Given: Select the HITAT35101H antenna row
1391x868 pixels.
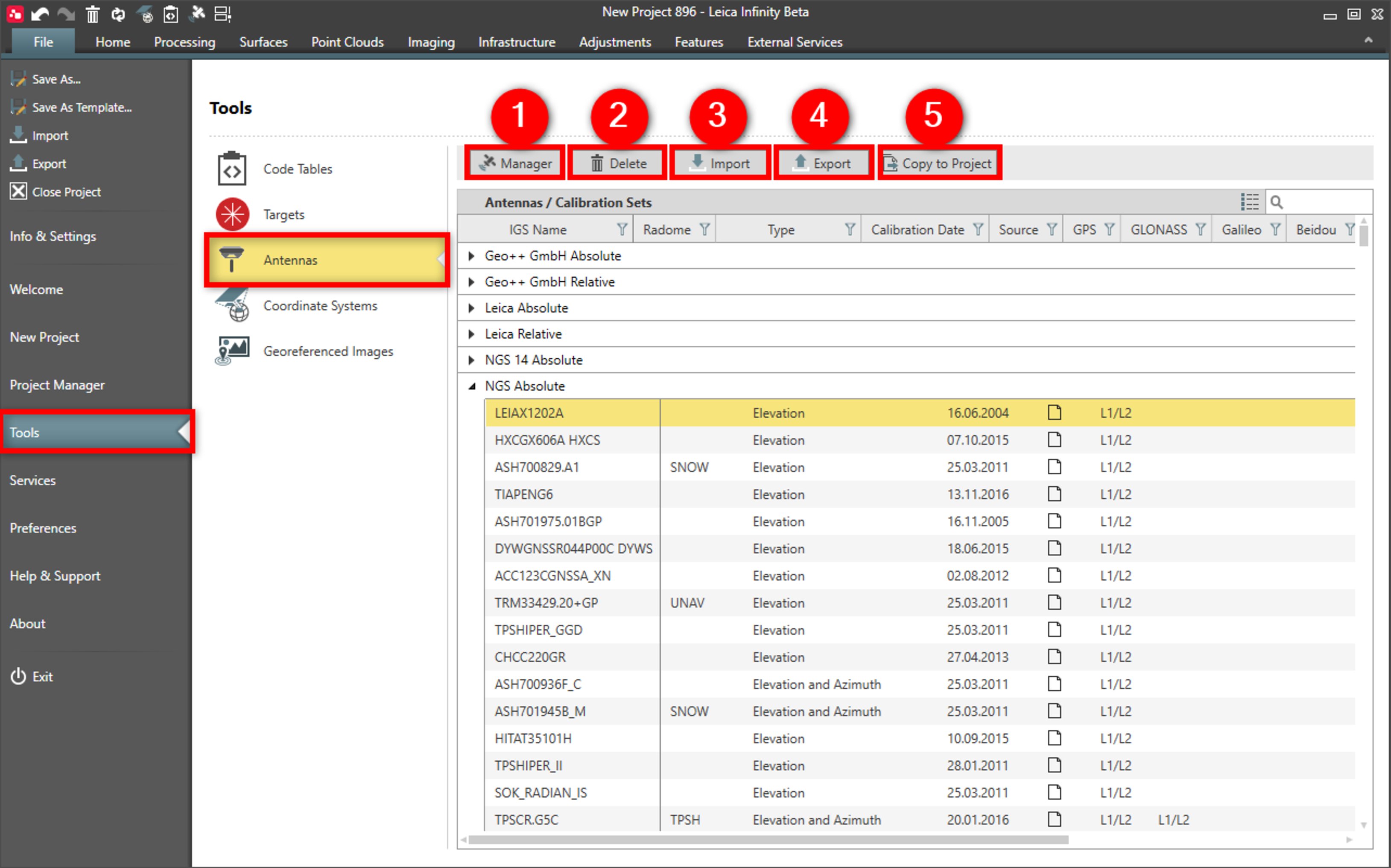Looking at the screenshot, I should point(920,738).
